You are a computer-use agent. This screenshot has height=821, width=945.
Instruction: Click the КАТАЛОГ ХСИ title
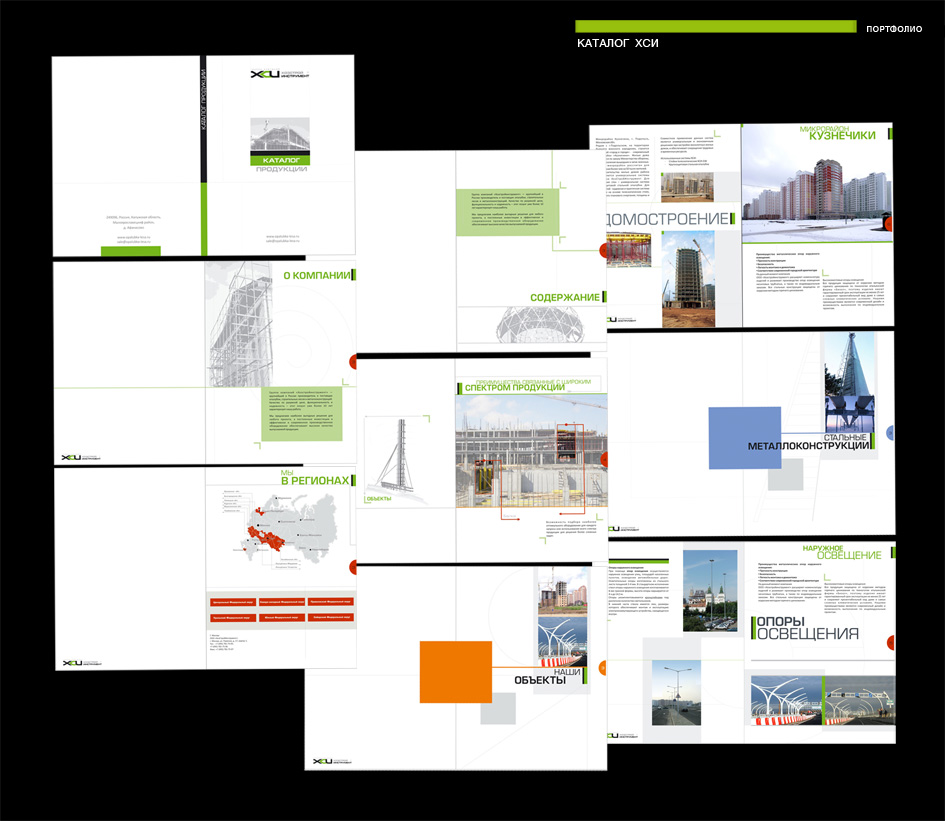618,43
